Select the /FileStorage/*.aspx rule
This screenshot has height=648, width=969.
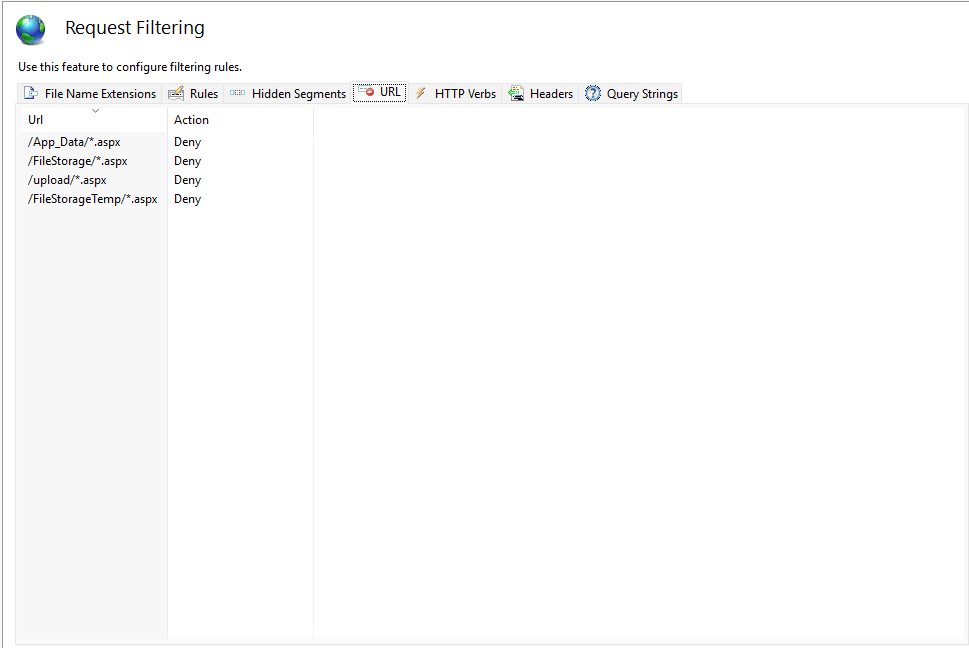[78, 161]
